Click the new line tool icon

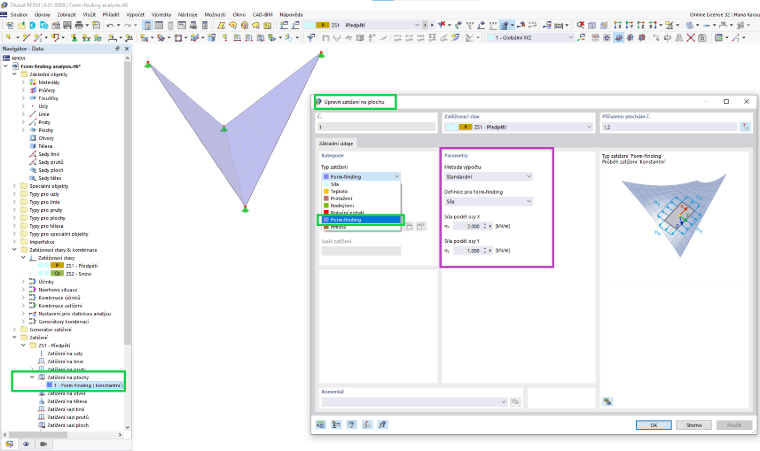point(26,37)
